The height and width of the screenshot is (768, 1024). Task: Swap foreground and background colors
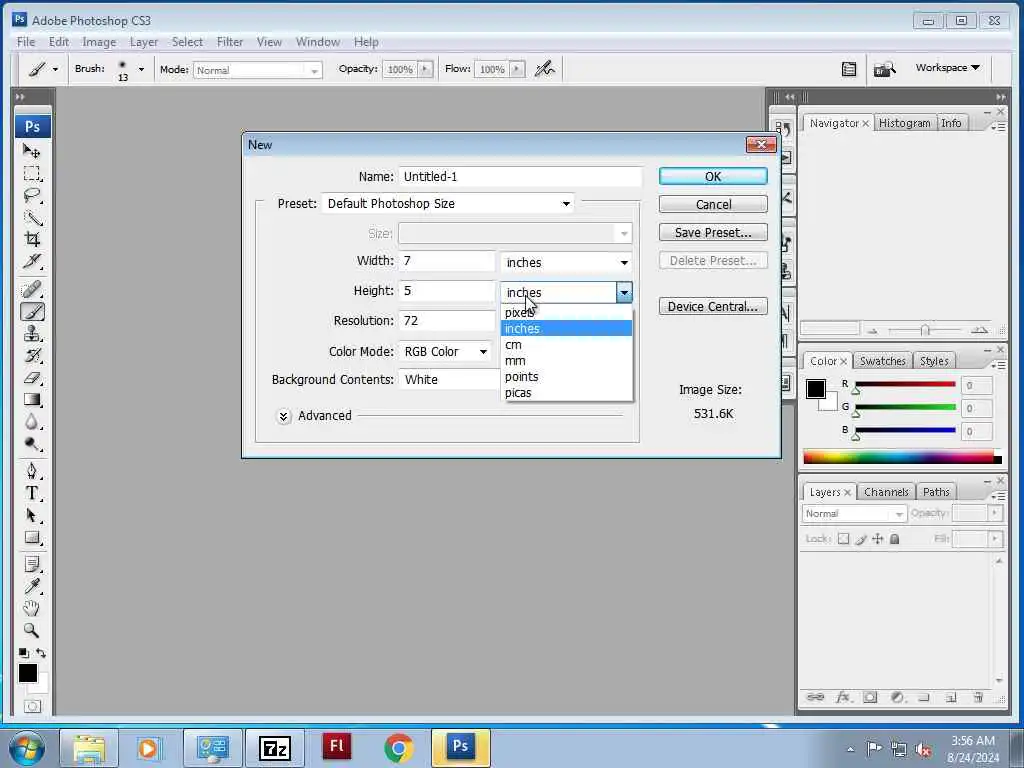pyautogui.click(x=41, y=652)
